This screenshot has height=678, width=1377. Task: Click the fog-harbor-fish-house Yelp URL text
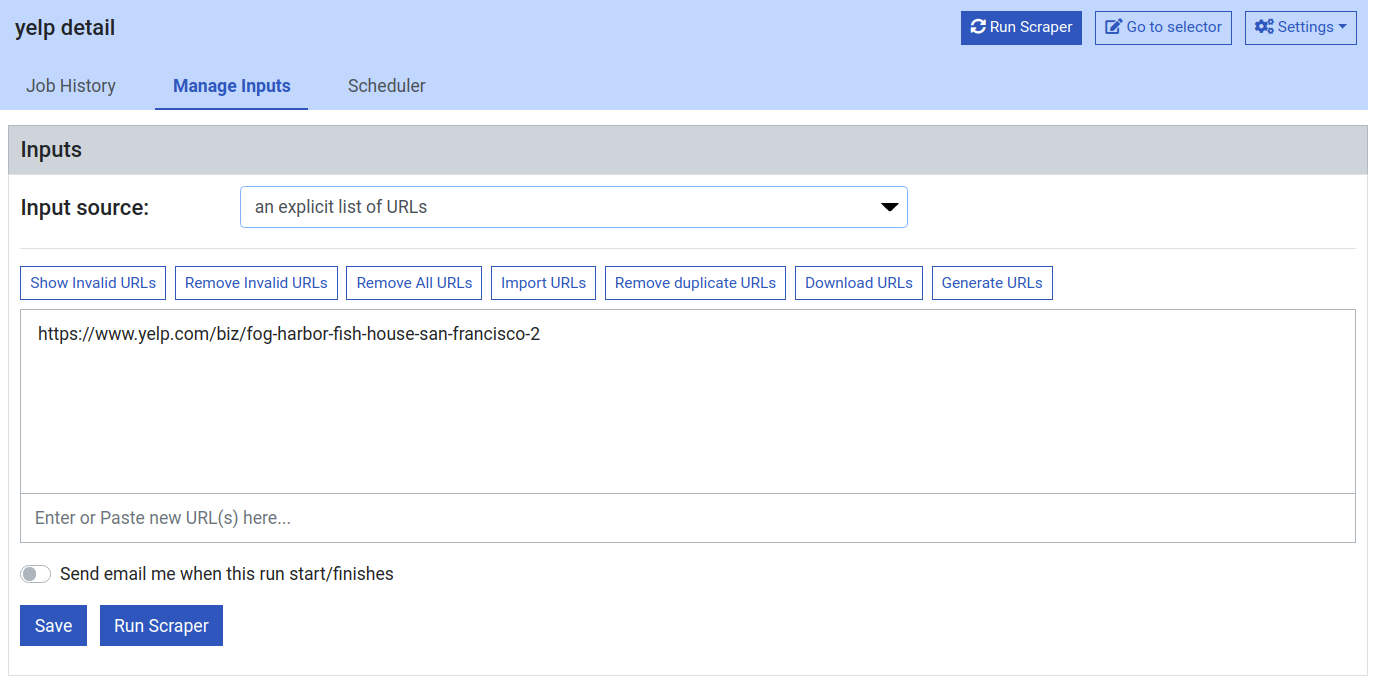pos(289,334)
